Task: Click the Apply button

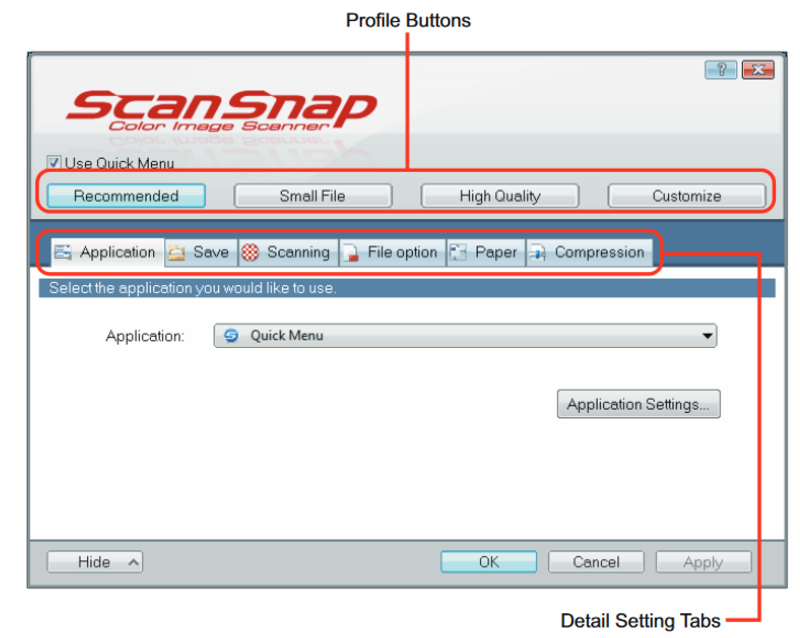Action: click(704, 562)
